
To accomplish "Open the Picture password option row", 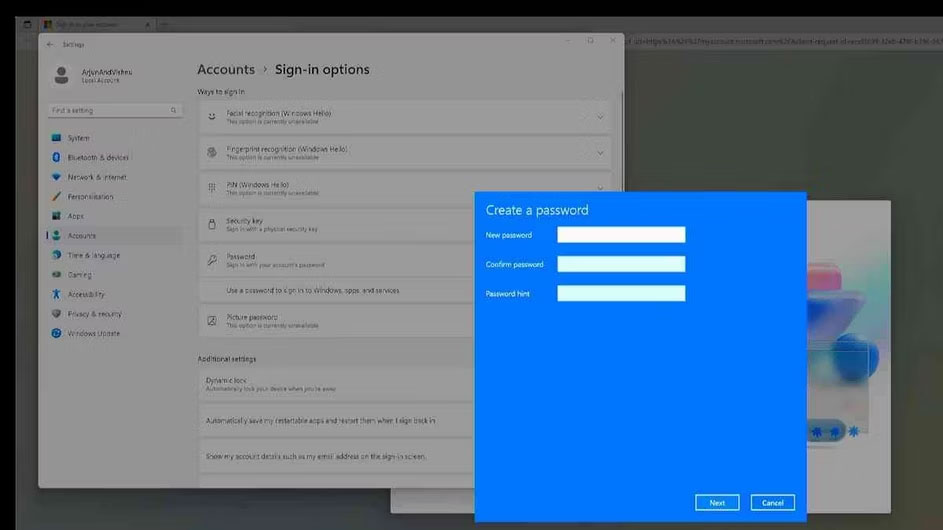I will [337, 321].
